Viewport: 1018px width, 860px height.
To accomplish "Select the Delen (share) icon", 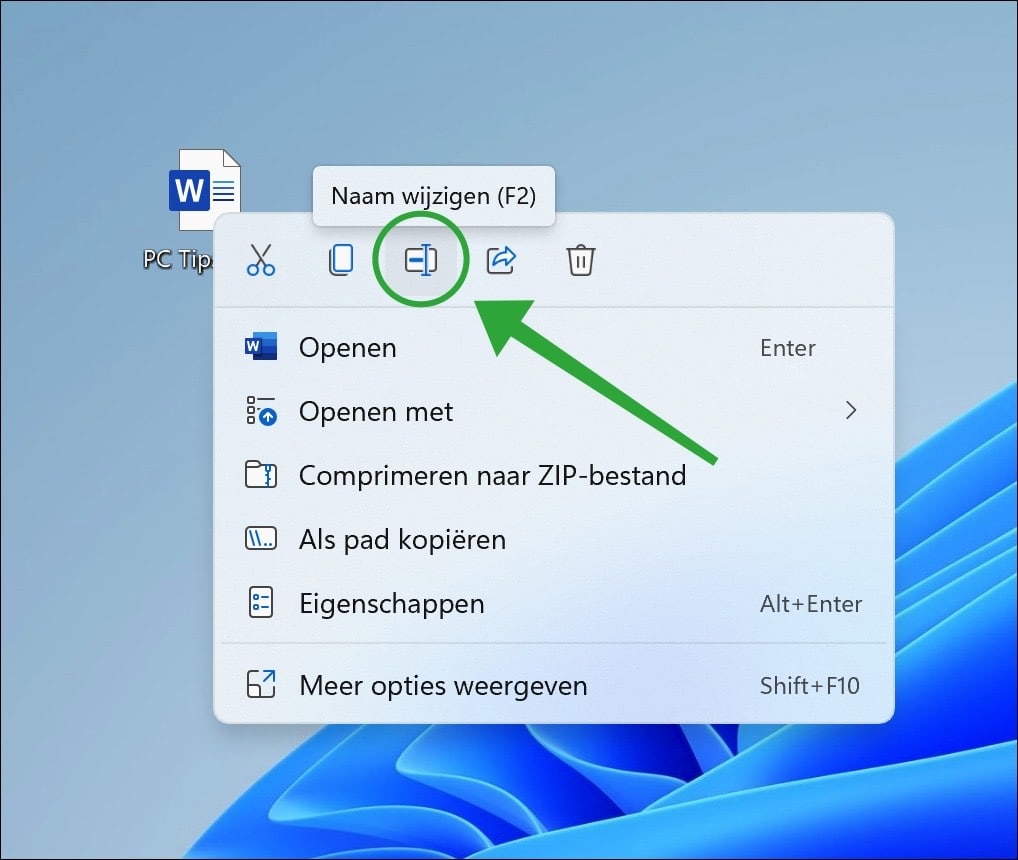I will coord(501,259).
